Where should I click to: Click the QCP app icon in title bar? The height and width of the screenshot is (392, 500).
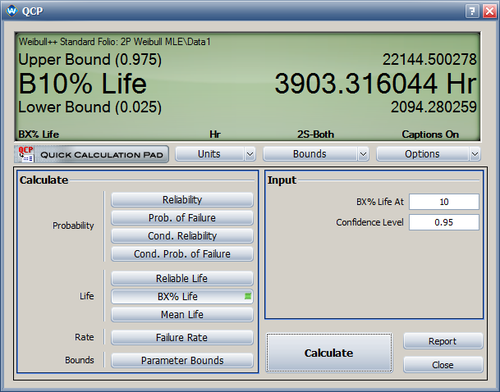pyautogui.click(x=12, y=11)
